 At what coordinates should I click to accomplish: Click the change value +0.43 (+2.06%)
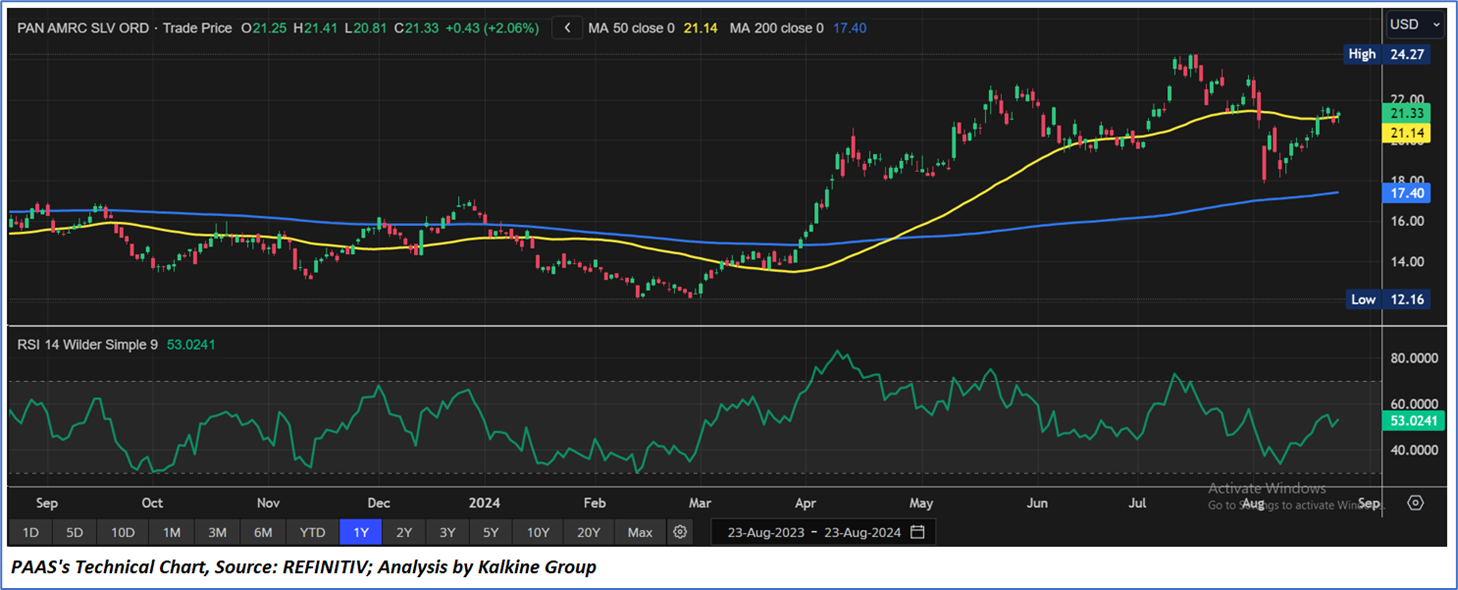[492, 28]
